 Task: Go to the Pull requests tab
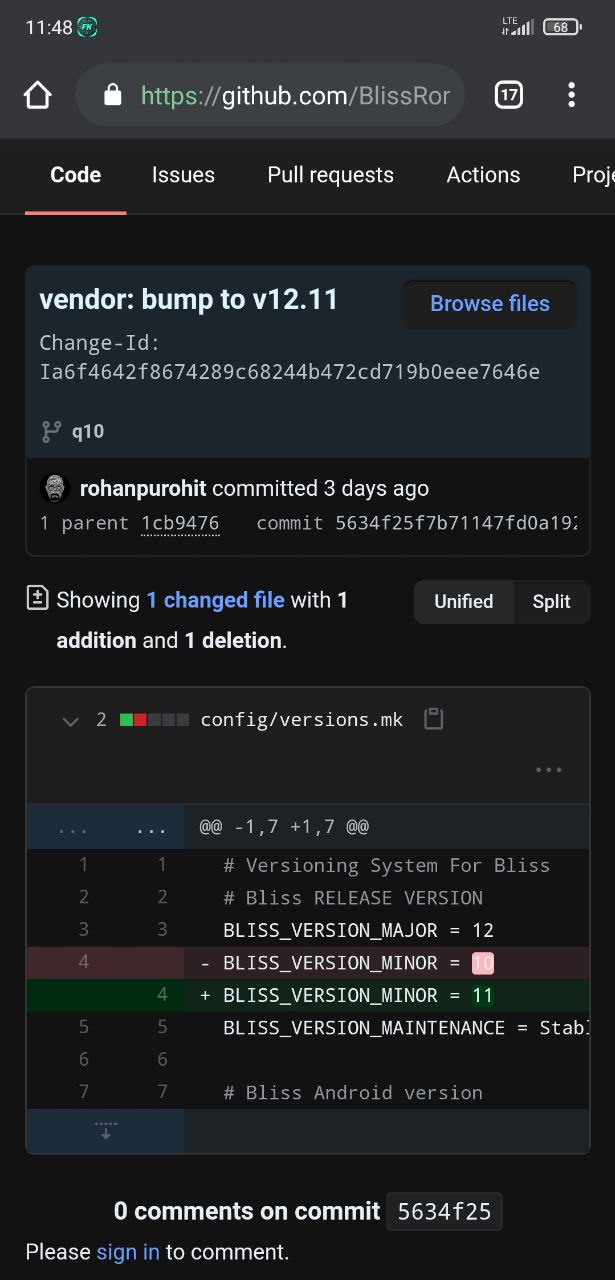point(330,175)
